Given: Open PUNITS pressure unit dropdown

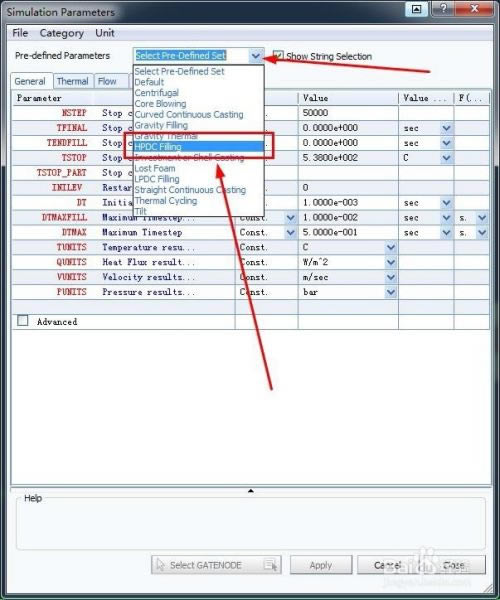Looking at the screenshot, I should (391, 292).
